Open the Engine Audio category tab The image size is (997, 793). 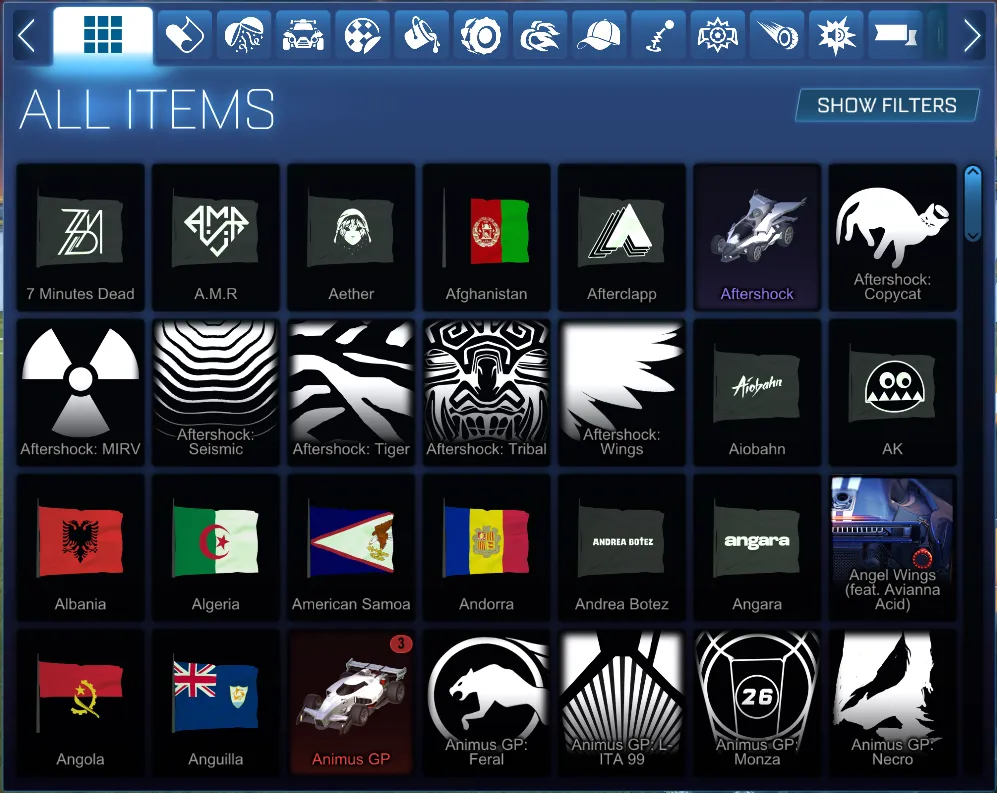[717, 35]
